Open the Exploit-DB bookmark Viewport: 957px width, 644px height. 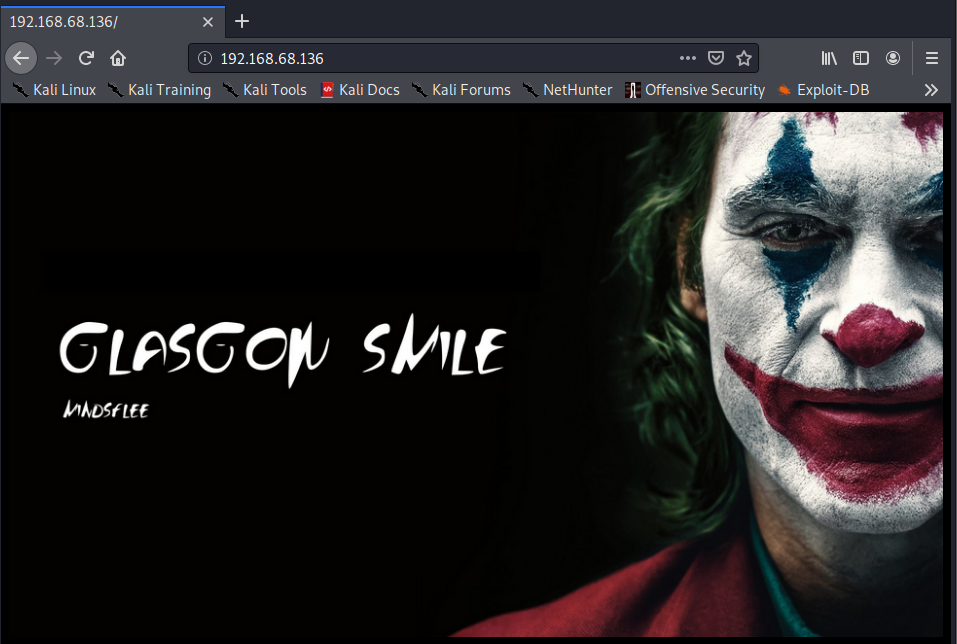[823, 90]
